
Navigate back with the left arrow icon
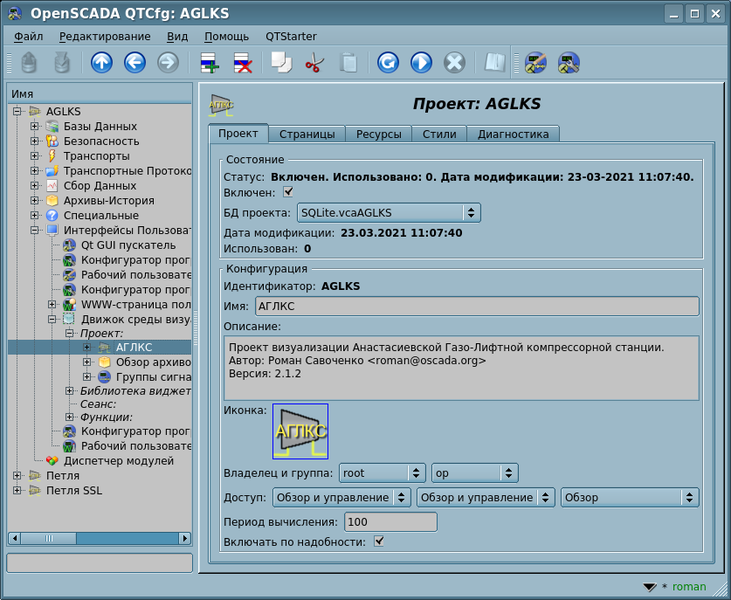[135, 62]
